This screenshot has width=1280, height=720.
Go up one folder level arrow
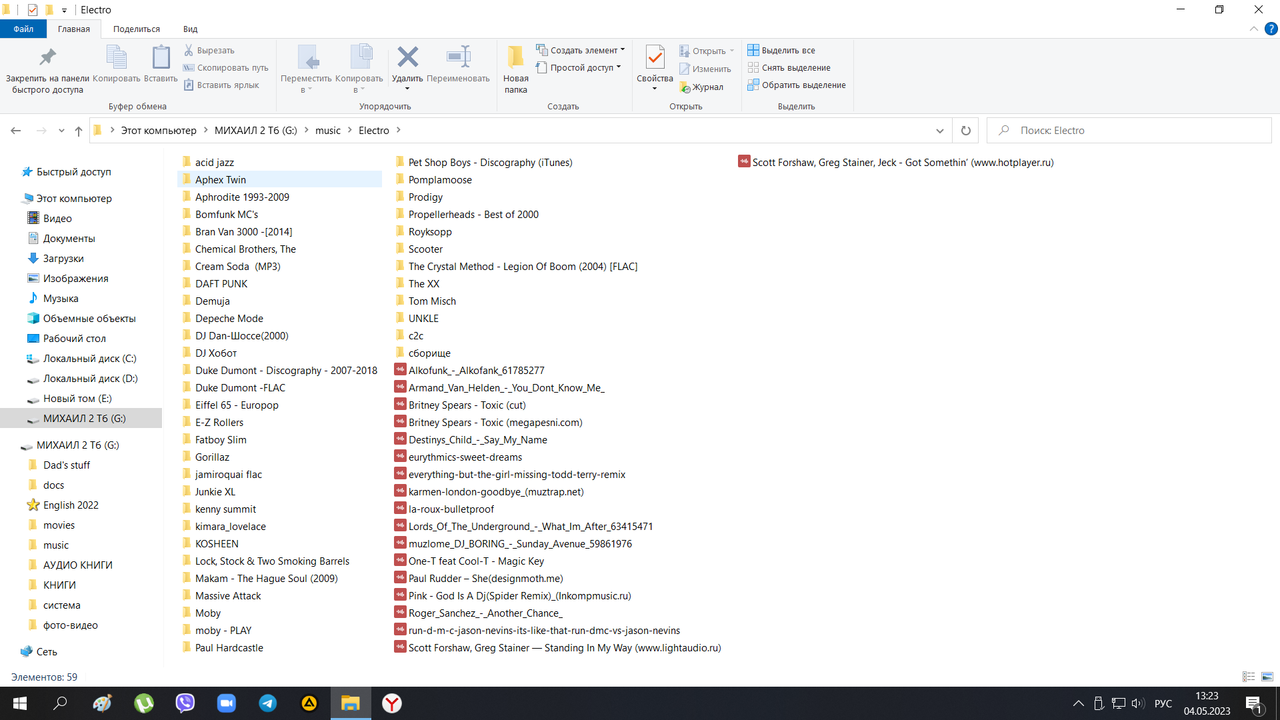pos(78,131)
